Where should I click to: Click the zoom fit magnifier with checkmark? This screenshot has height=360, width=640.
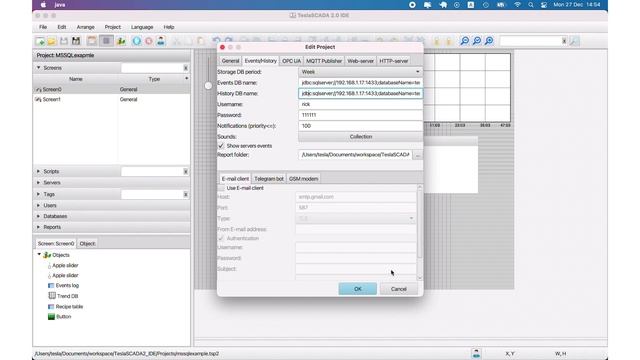tap(477, 41)
